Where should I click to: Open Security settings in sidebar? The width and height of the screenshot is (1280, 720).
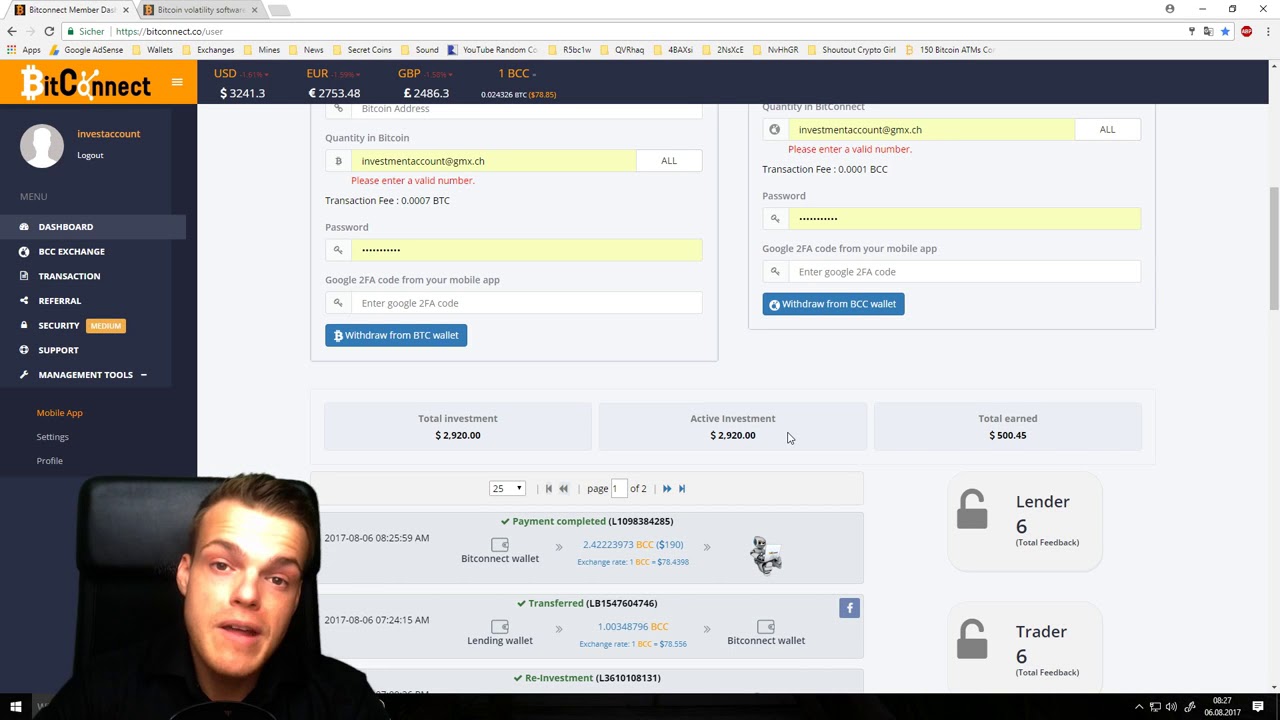(x=58, y=325)
